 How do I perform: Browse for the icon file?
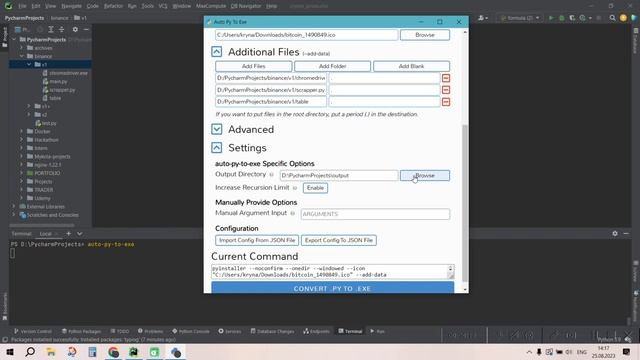(x=424, y=35)
